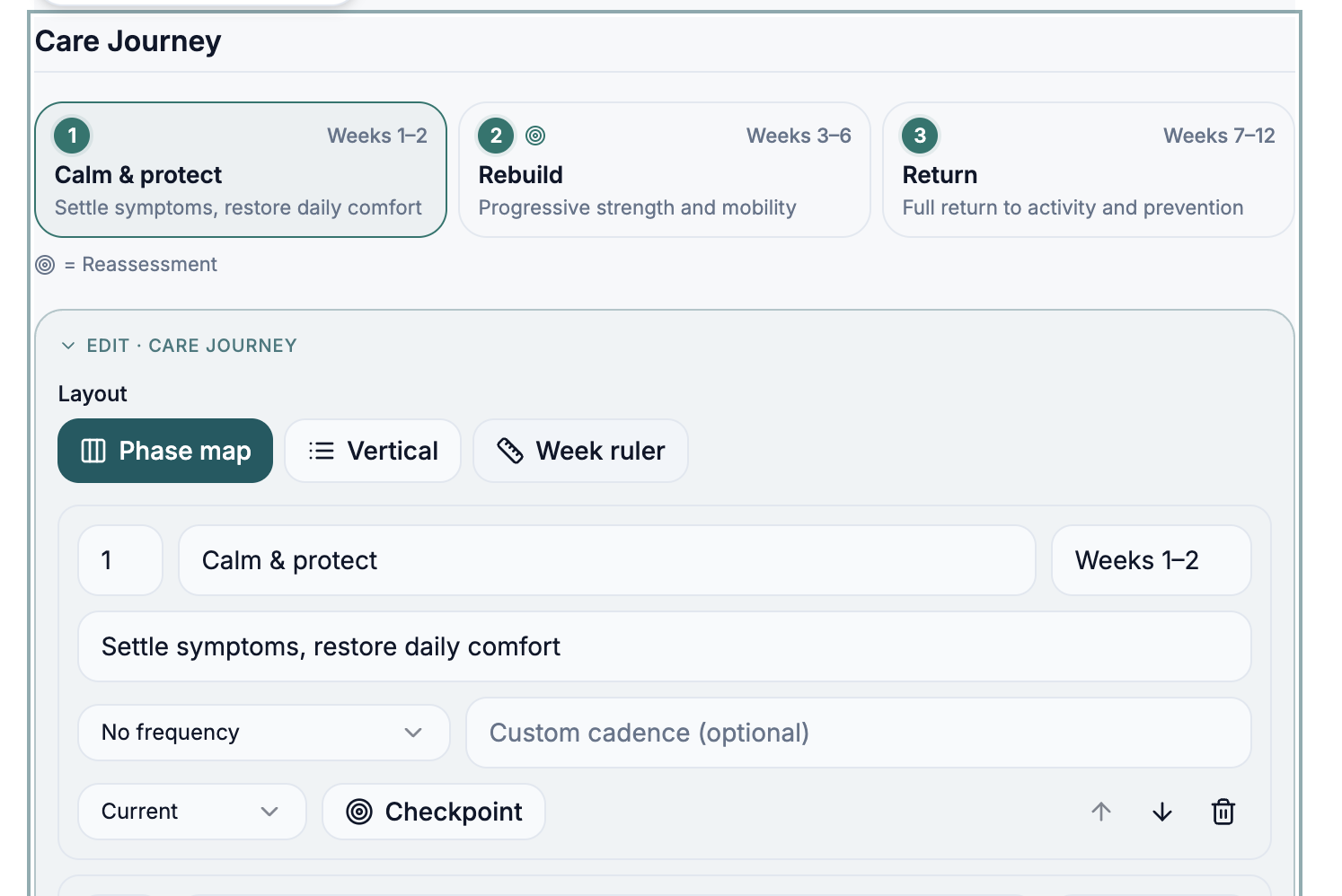Screen dimensions: 1342x896
Task: Move the phase down with arrow
Action: (x=1161, y=812)
